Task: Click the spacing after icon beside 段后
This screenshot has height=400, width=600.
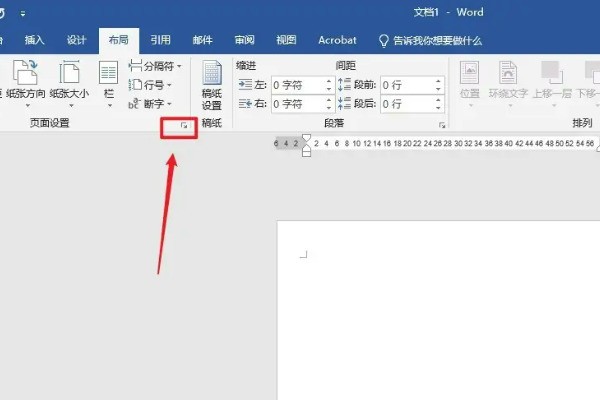Action: [x=344, y=103]
